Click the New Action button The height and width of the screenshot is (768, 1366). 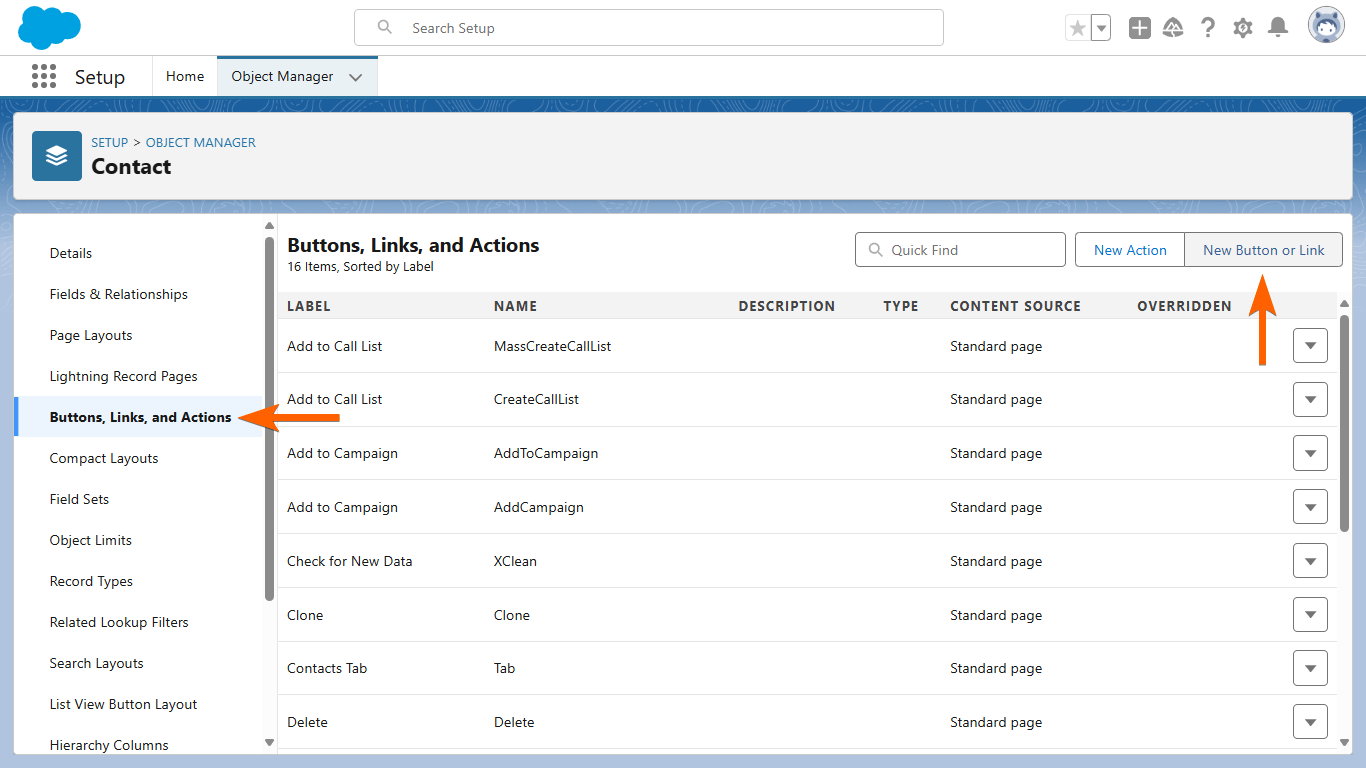[1130, 250]
